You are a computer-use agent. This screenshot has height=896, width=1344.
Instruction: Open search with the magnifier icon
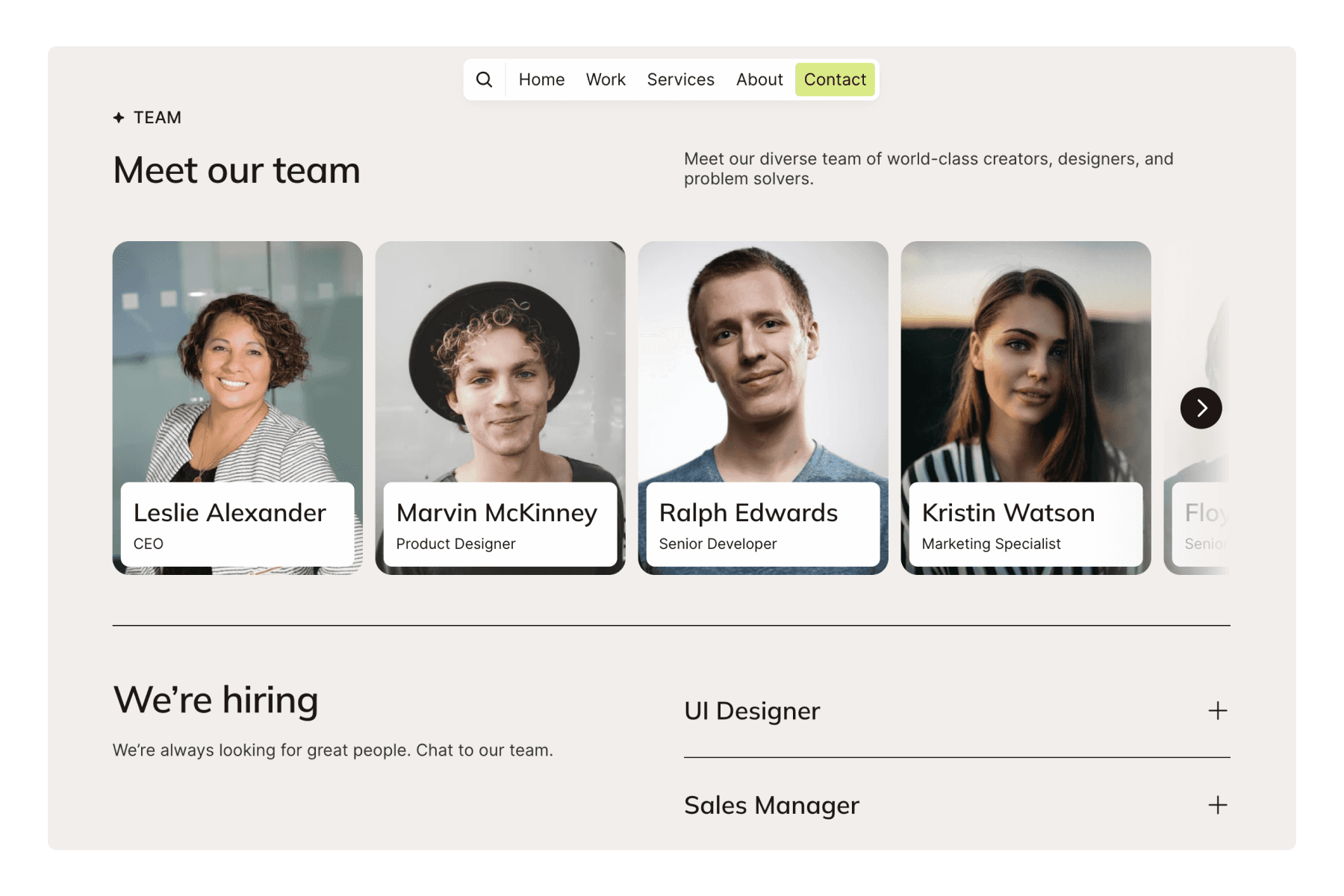[x=484, y=79]
